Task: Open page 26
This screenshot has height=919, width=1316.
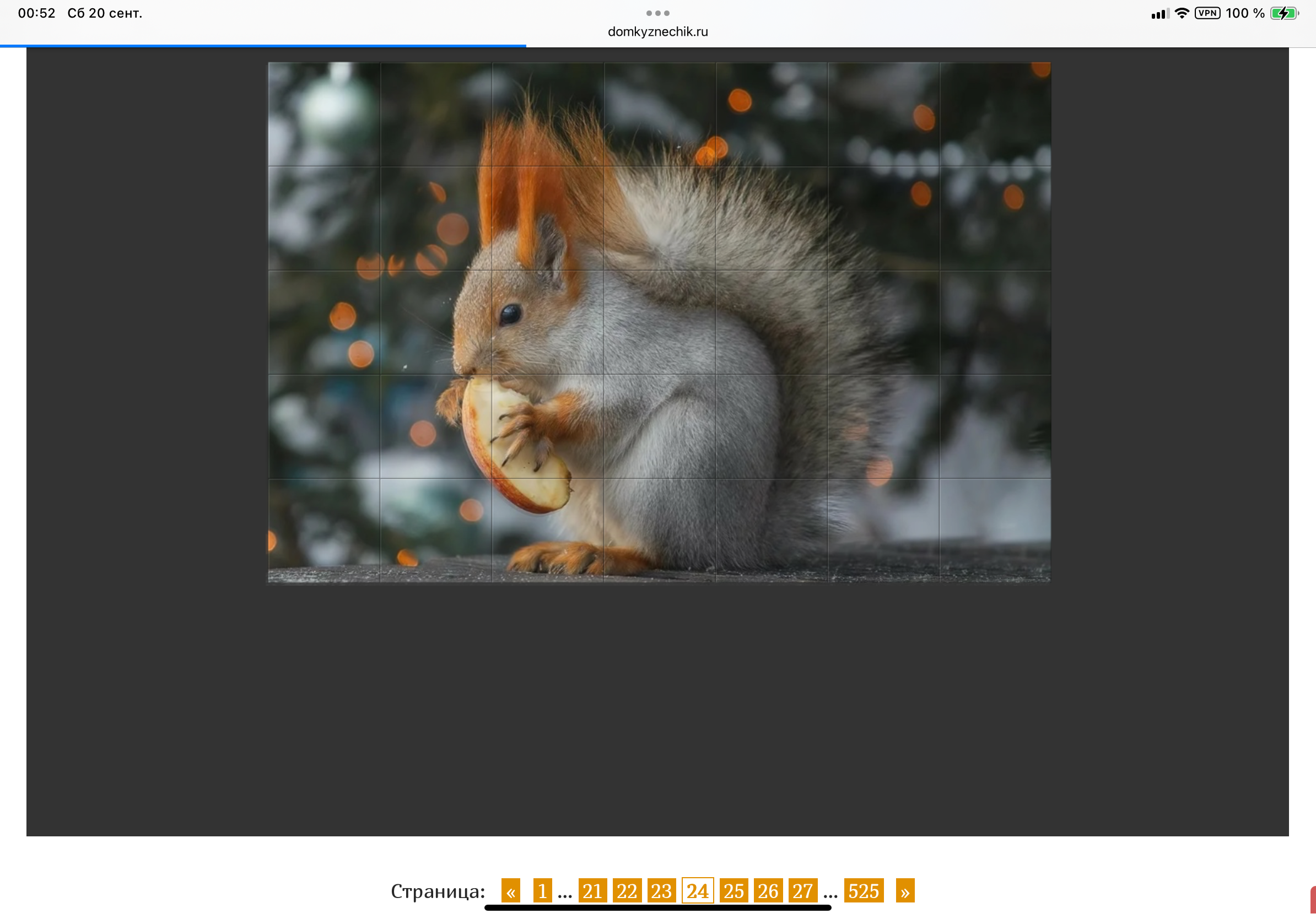Action: coord(768,891)
